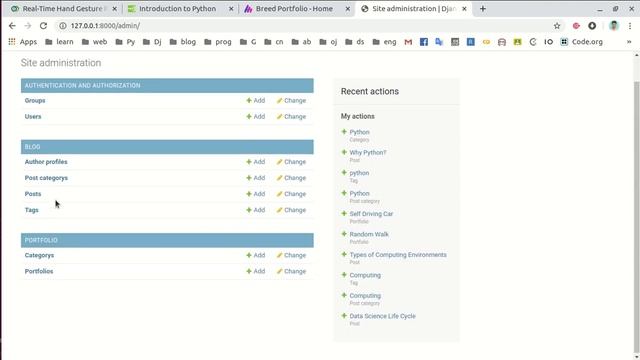Change Tags
640x360 pixels.
pos(291,210)
